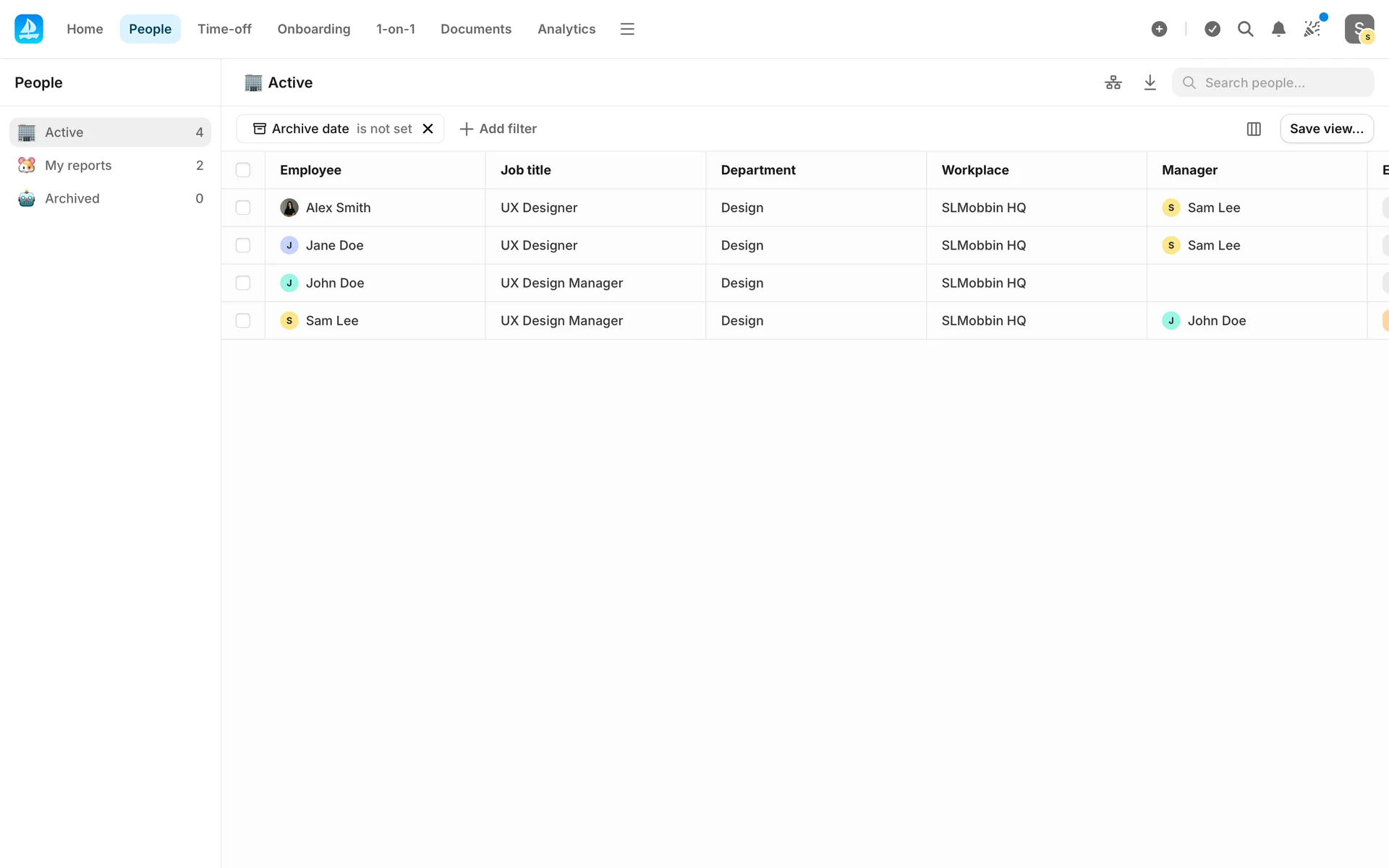Open notifications bell icon

click(1278, 29)
